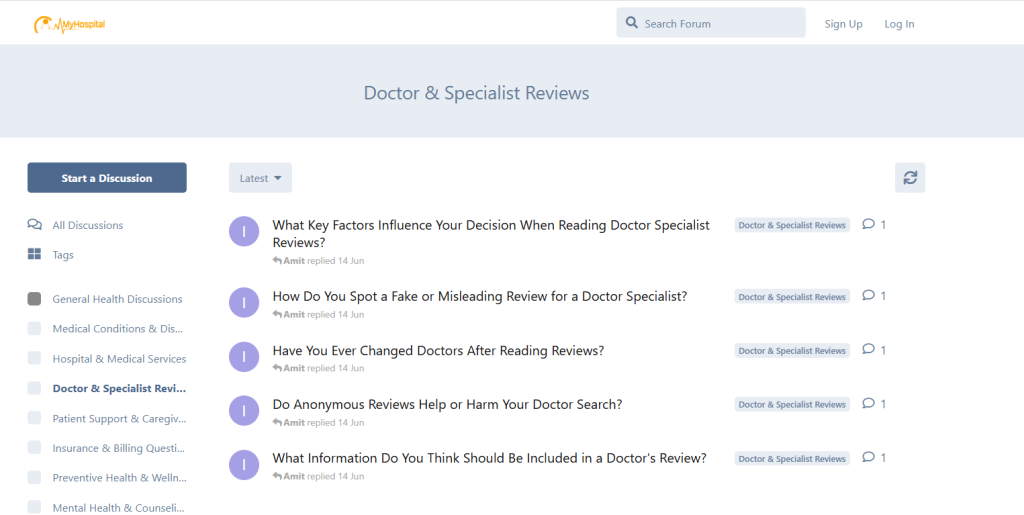Click the Tags grid icon
Image resolution: width=1024 pixels, height=515 pixels.
35,255
